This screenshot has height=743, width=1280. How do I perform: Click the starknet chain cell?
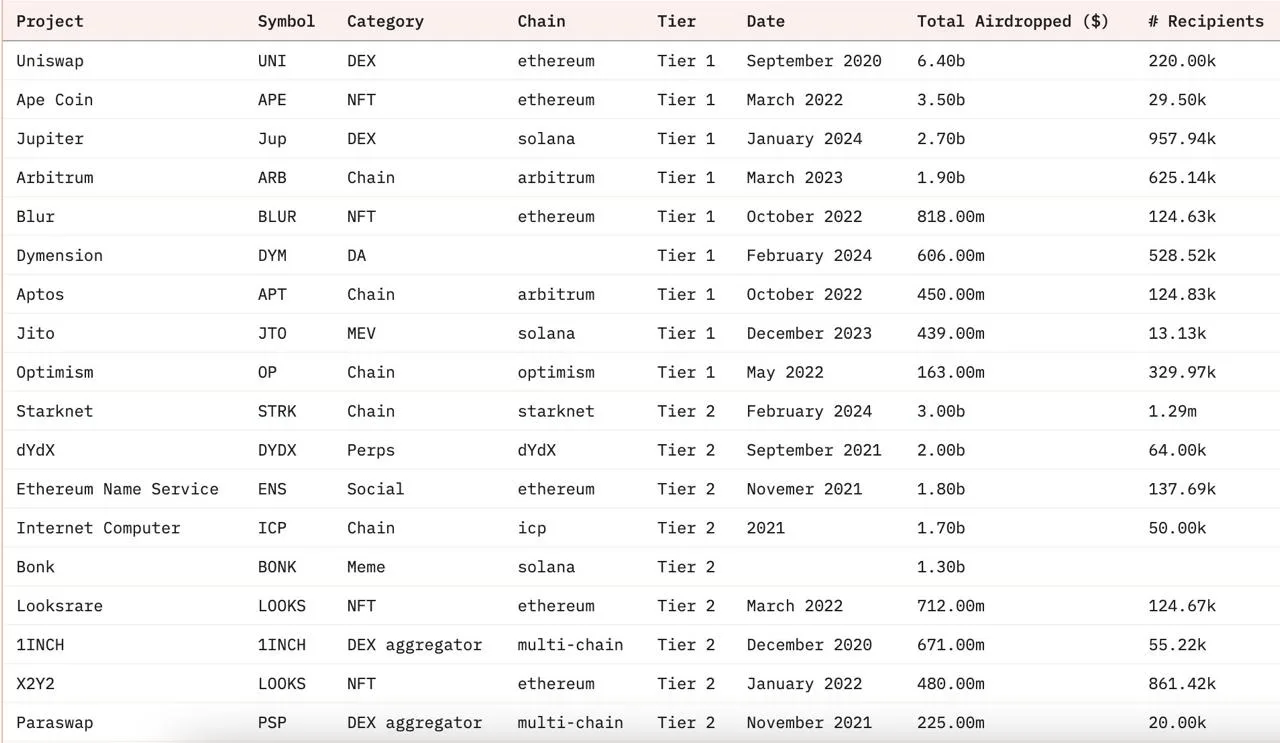coord(556,412)
